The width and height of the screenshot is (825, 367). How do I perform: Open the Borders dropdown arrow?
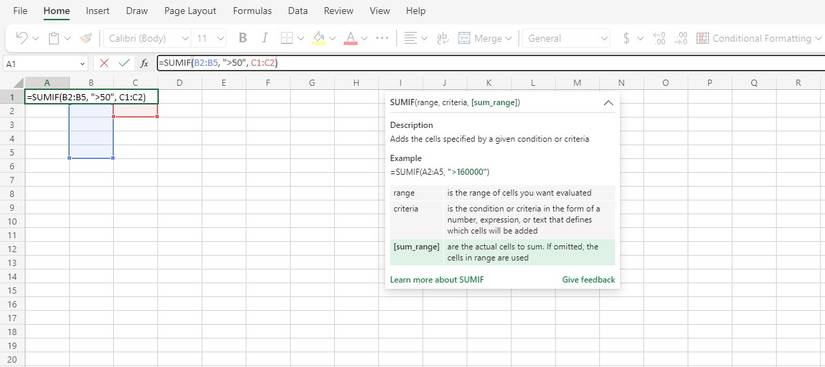click(x=300, y=38)
